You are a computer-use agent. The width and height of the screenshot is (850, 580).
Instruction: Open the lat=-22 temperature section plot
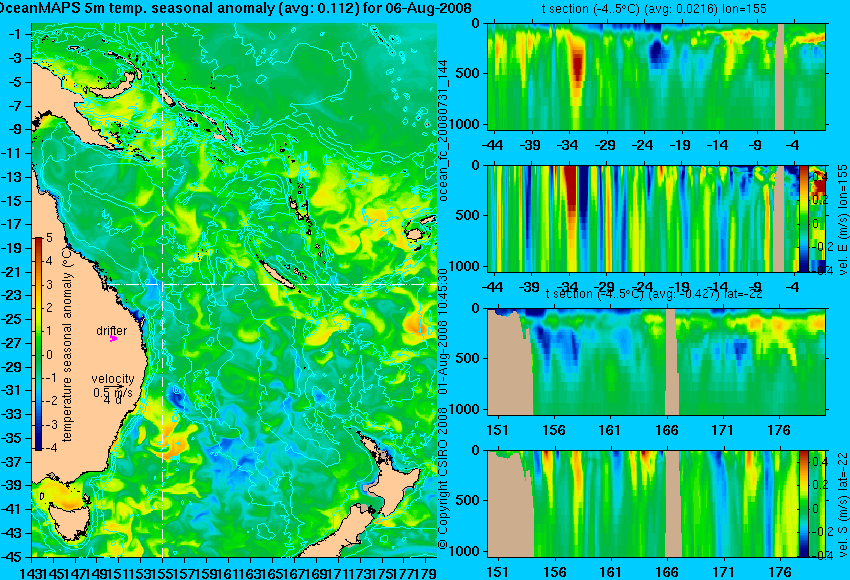point(656,362)
